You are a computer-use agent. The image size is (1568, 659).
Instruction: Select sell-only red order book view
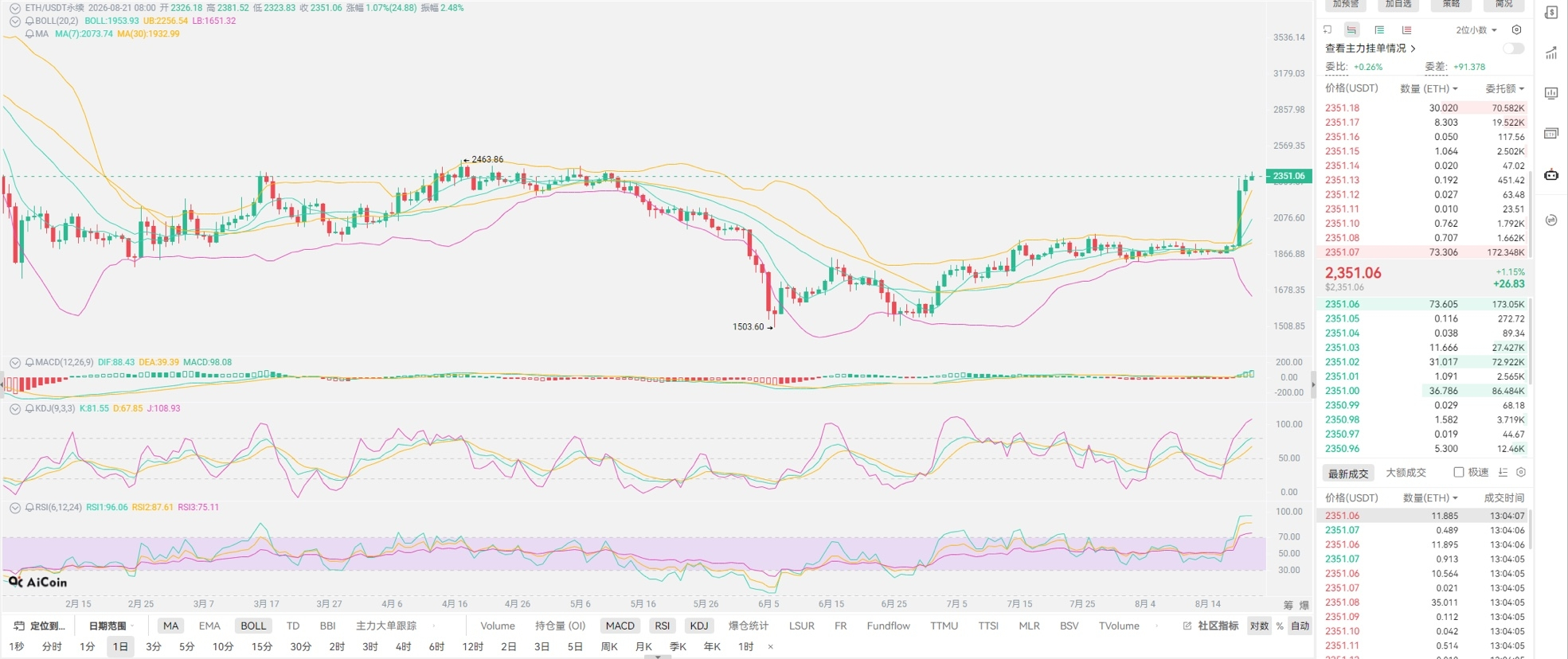[1407, 29]
